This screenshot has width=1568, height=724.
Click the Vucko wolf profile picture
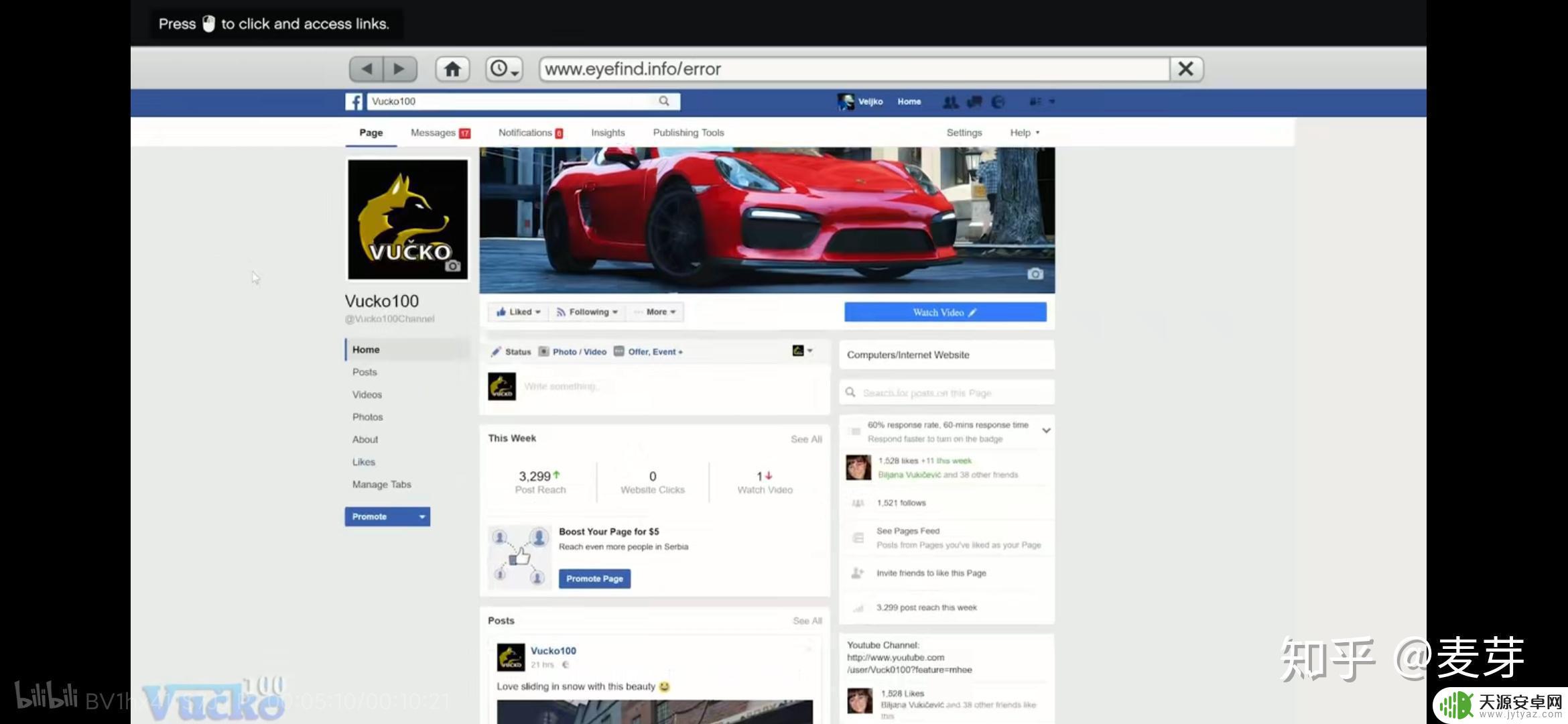[x=407, y=219]
